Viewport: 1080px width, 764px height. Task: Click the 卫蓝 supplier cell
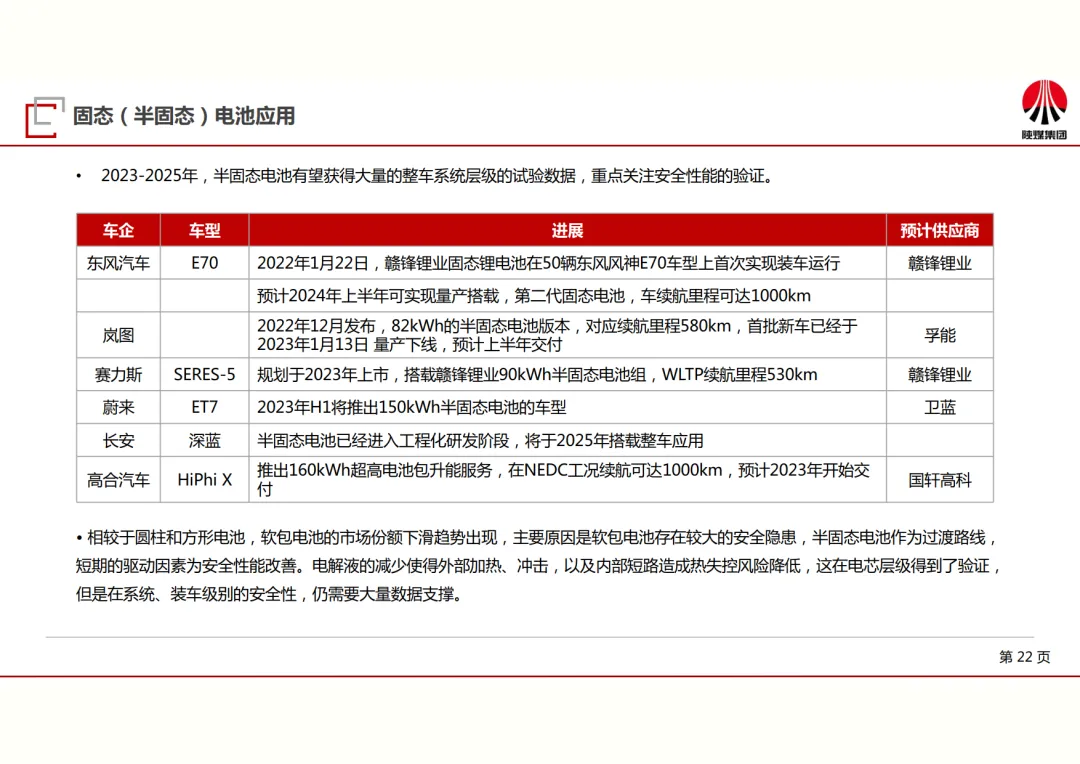939,408
